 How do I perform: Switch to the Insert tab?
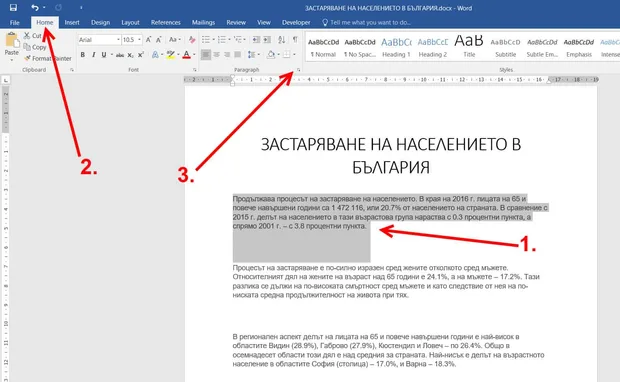point(72,23)
